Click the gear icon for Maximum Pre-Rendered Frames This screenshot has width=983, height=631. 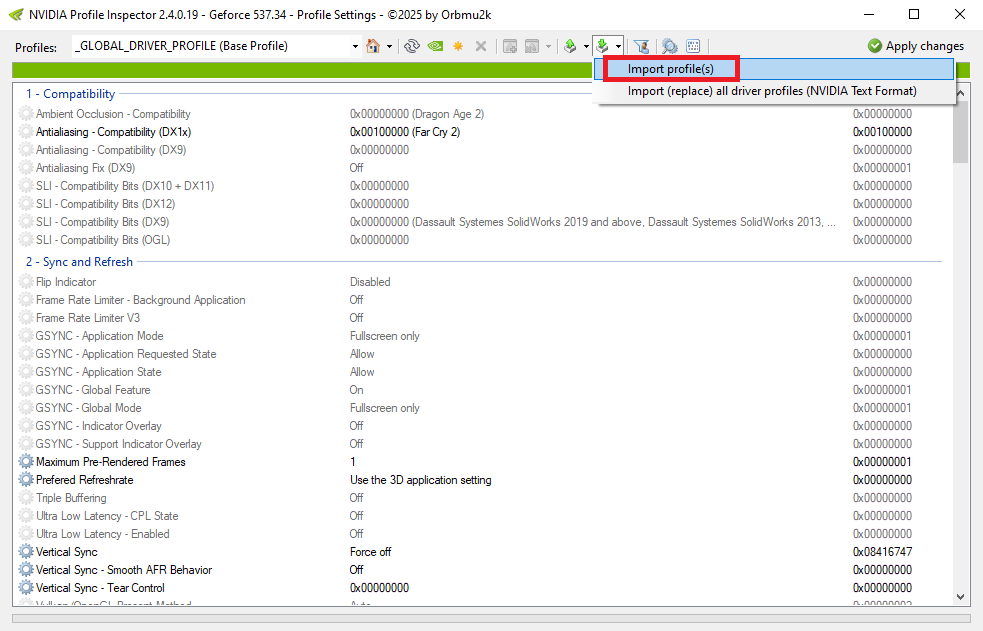click(x=26, y=462)
